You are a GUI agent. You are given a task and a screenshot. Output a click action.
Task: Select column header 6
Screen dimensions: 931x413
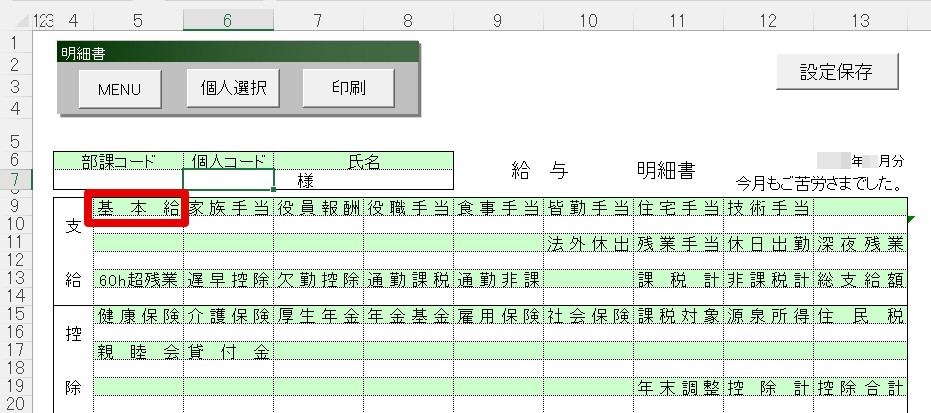[x=228, y=21]
